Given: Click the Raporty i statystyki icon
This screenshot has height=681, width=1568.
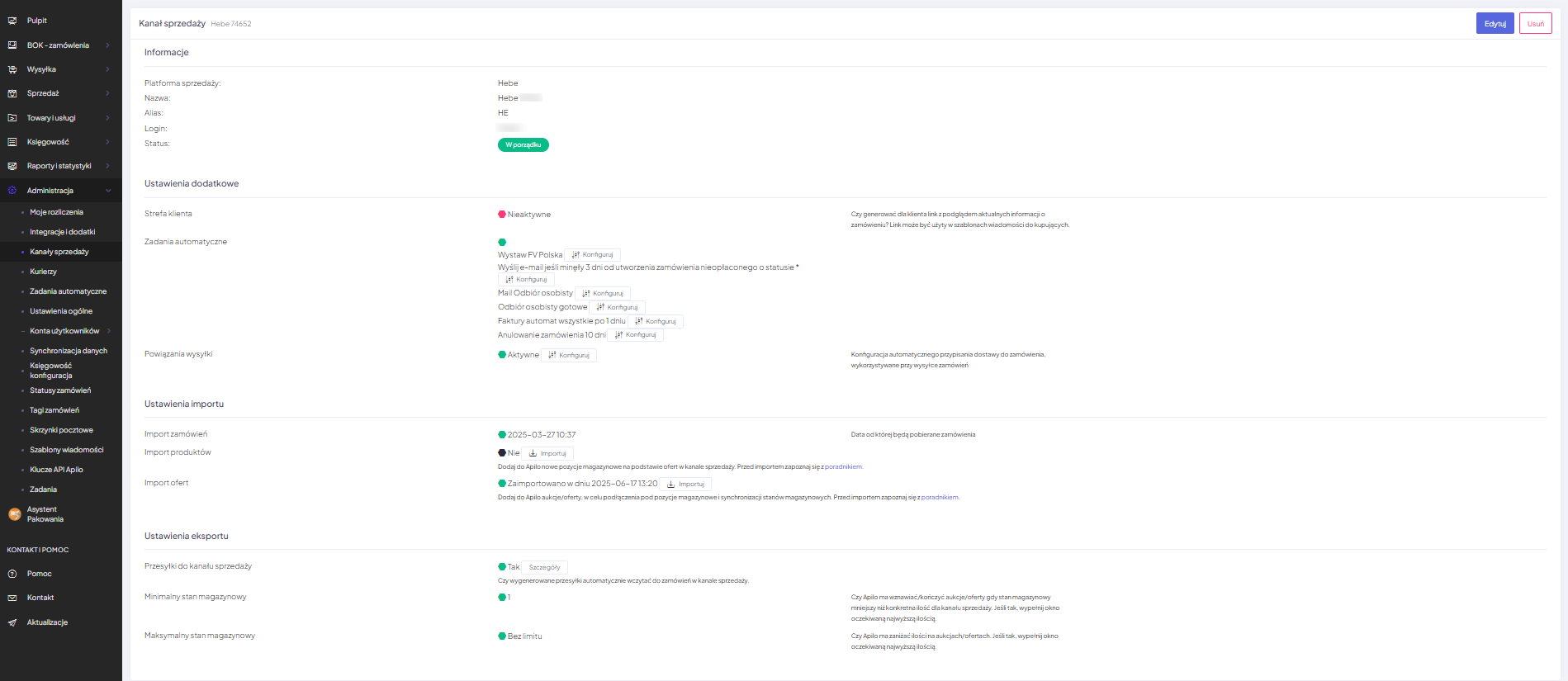Looking at the screenshot, I should [x=12, y=166].
